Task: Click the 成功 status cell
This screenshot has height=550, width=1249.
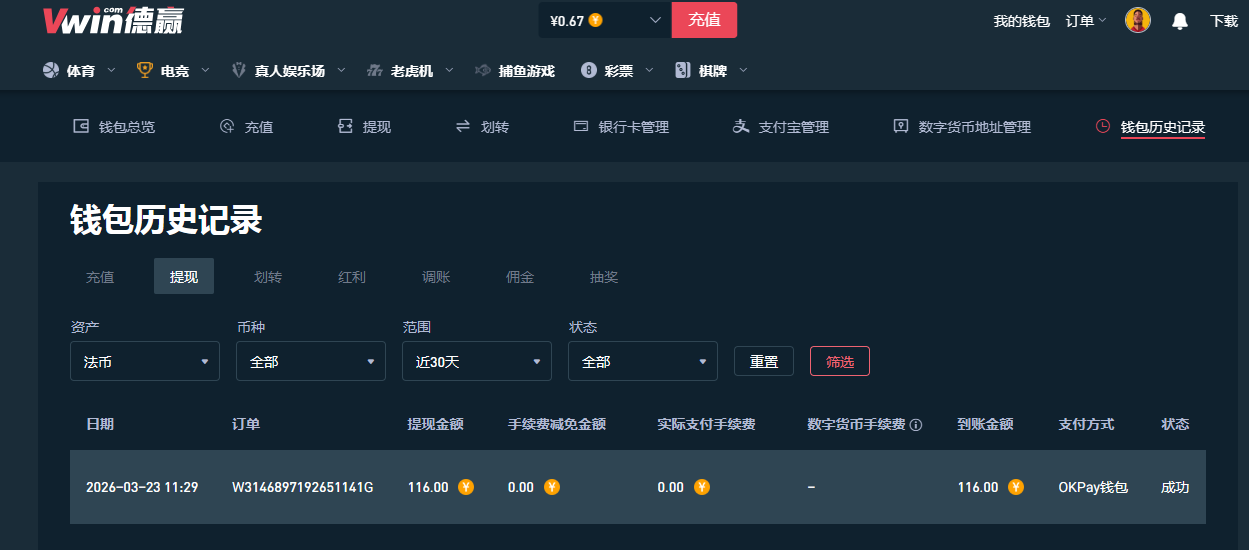Action: (x=1175, y=487)
